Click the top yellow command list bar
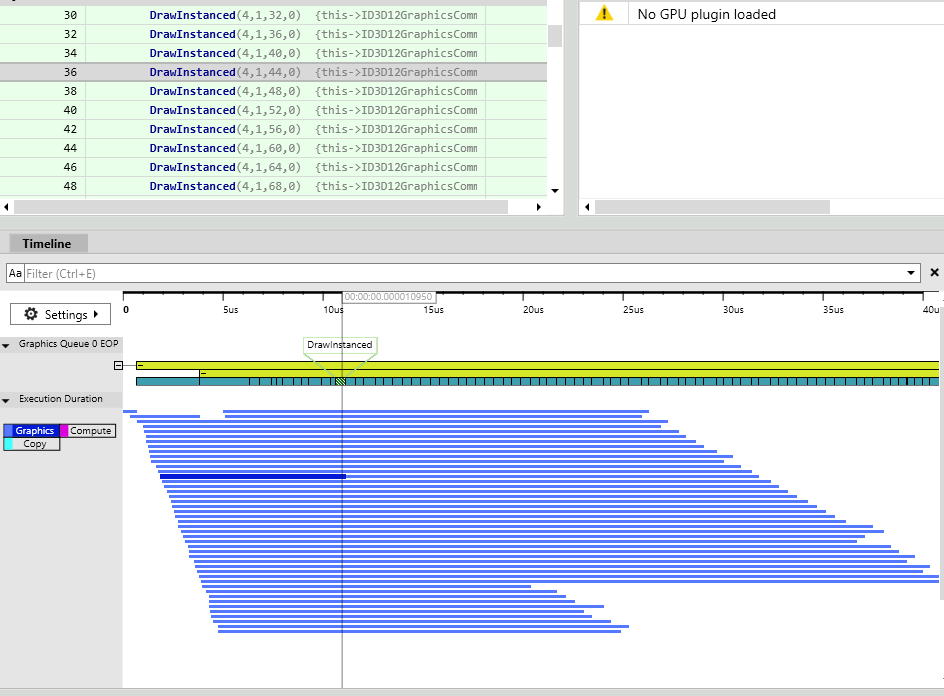Viewport: 944px width, 696px height. pyautogui.click(x=538, y=365)
